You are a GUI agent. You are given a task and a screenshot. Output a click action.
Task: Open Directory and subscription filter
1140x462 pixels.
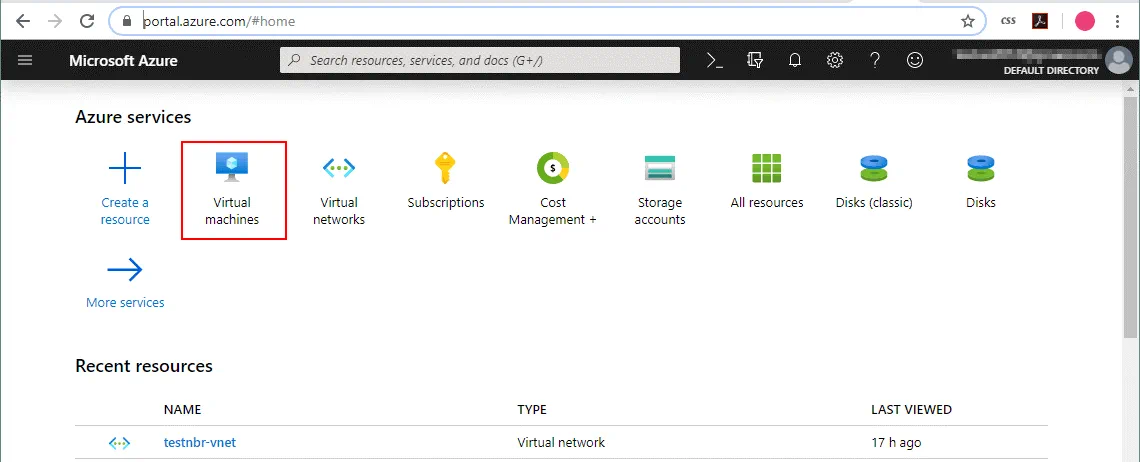coord(755,60)
